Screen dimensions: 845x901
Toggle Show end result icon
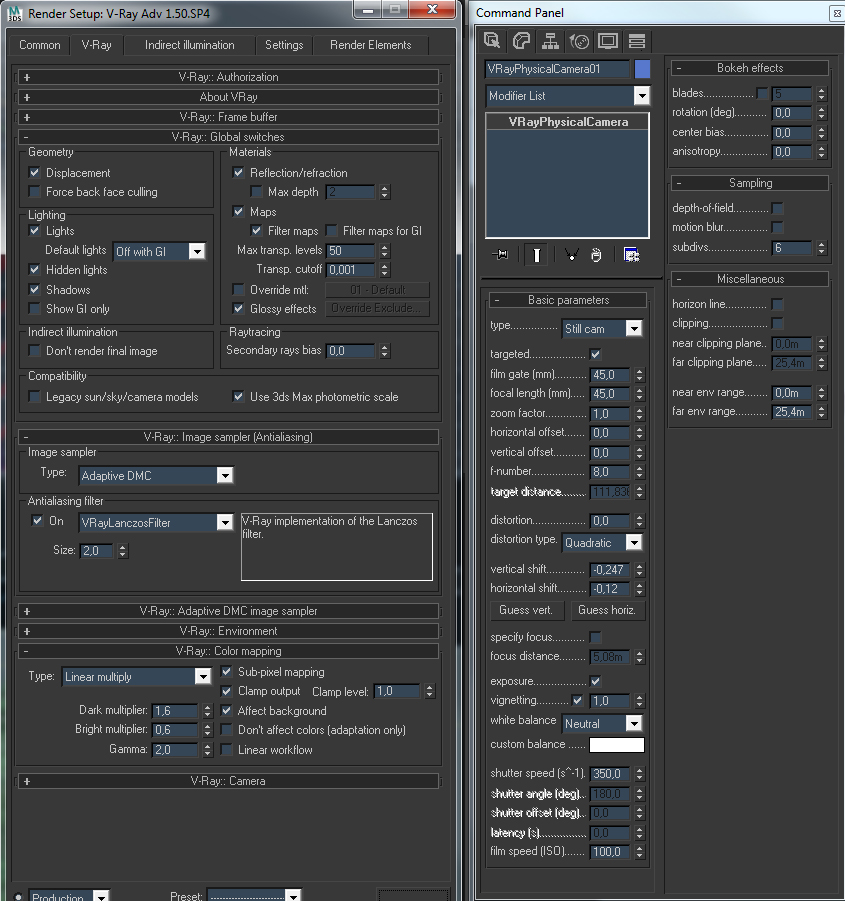(537, 255)
